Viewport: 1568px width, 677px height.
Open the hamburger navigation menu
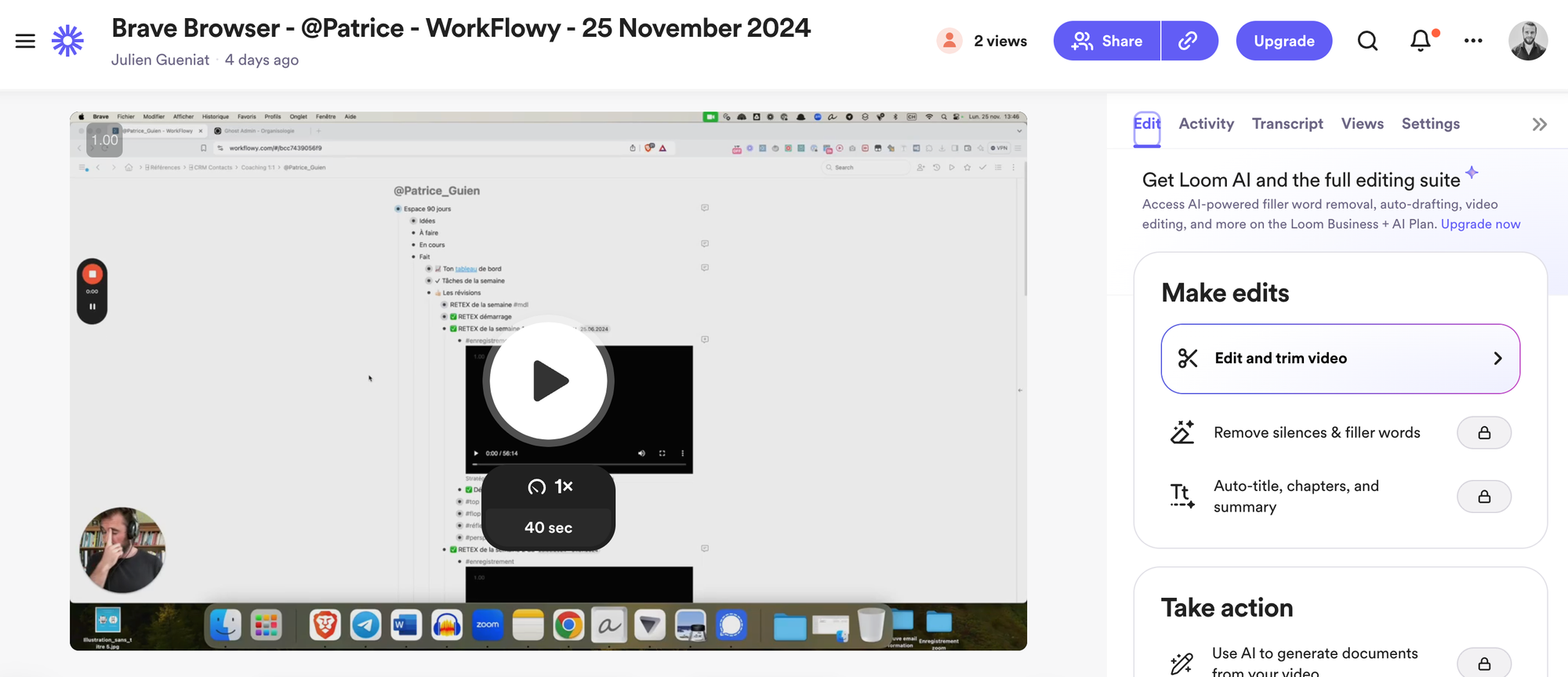[x=25, y=41]
